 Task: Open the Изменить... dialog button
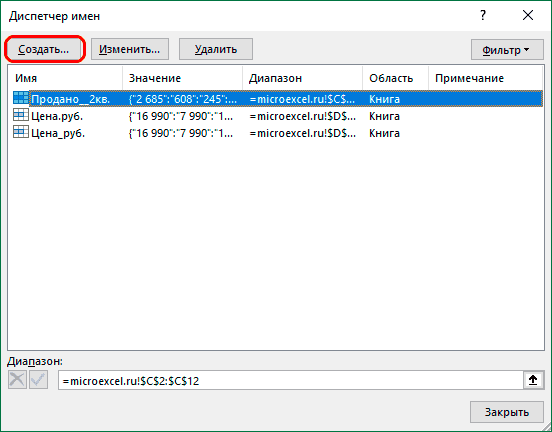point(130,49)
